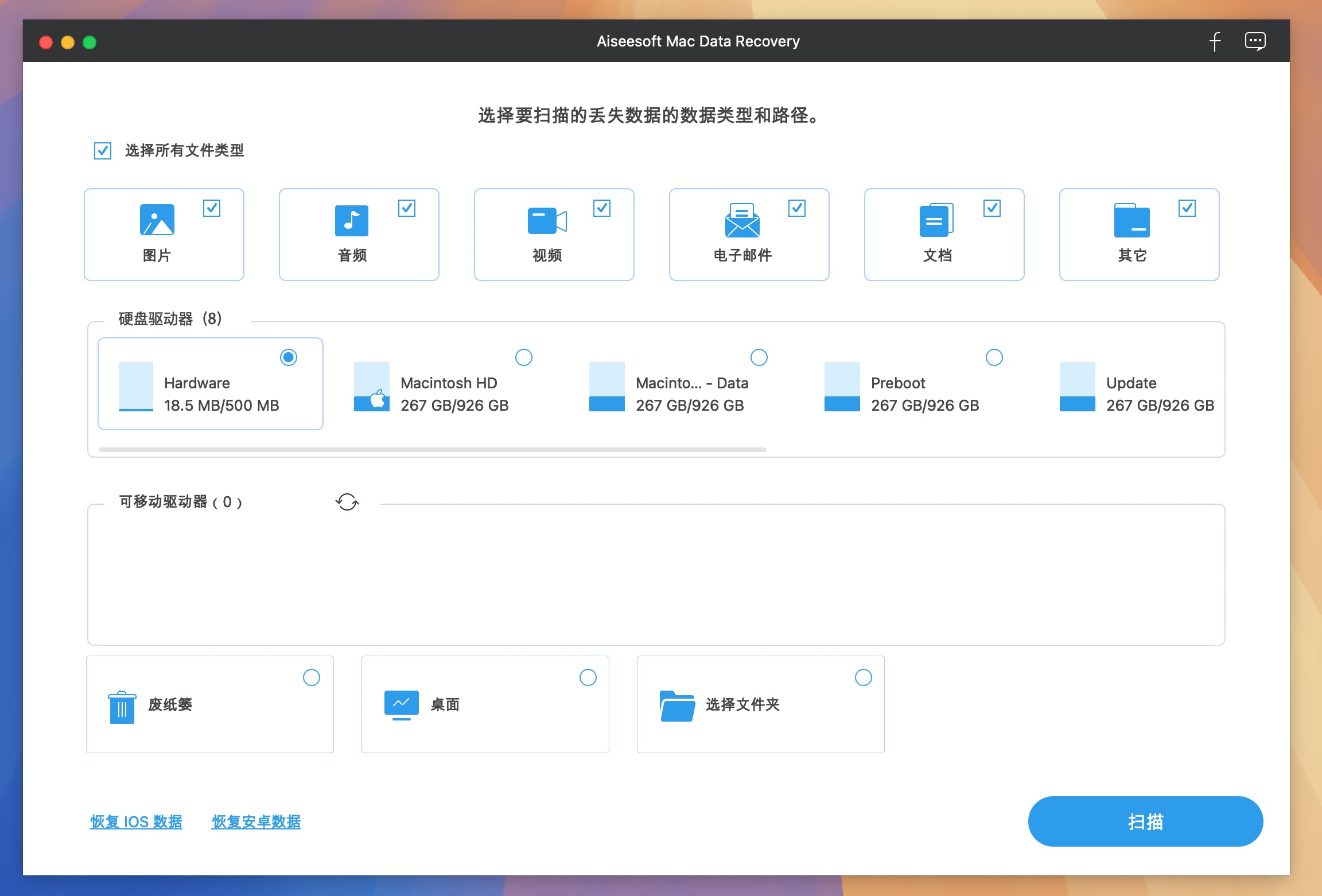Image resolution: width=1322 pixels, height=896 pixels.
Task: Click the 其它 folder icon
Action: pos(1132,220)
